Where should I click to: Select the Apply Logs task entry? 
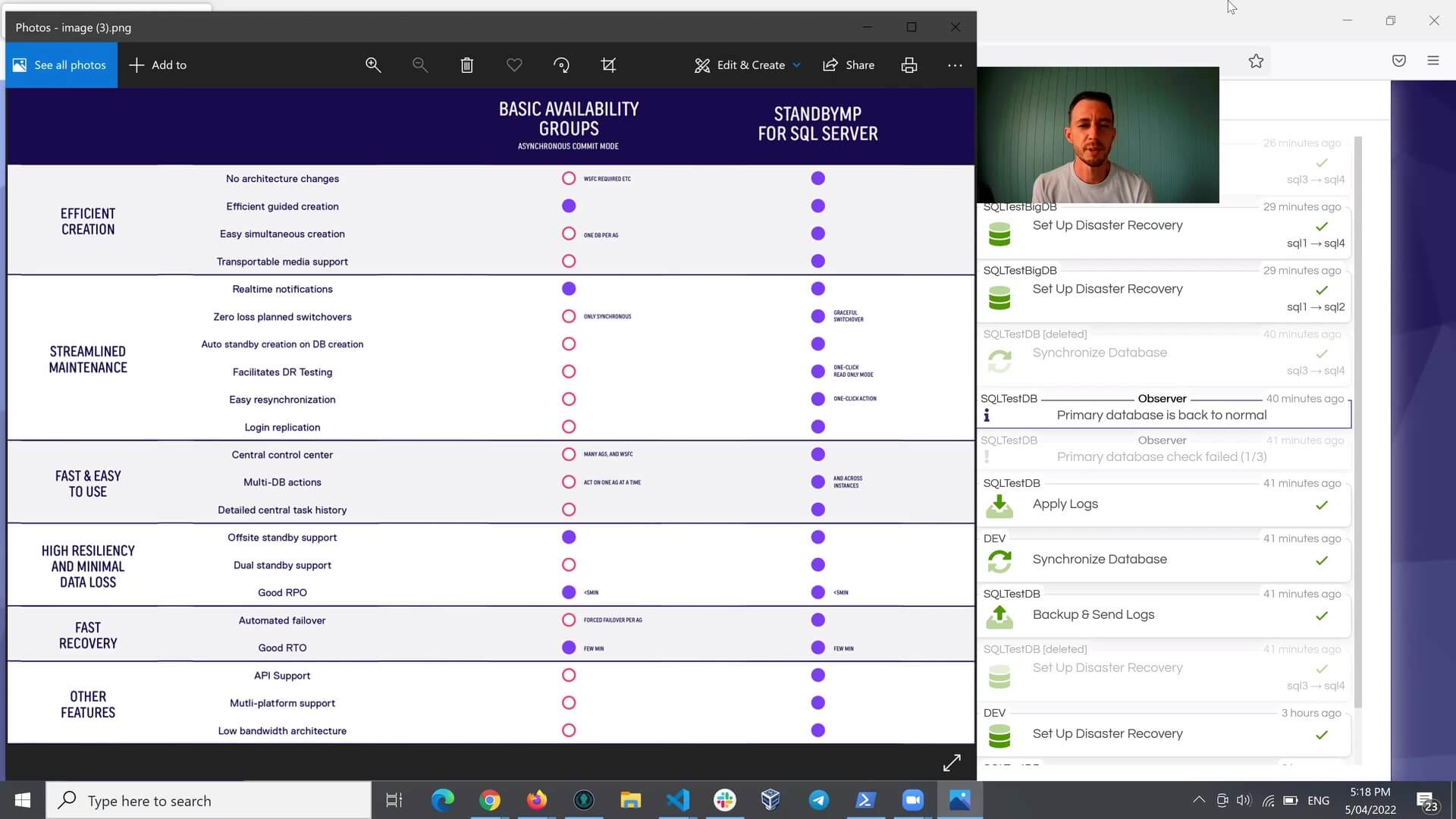pyautogui.click(x=1164, y=498)
